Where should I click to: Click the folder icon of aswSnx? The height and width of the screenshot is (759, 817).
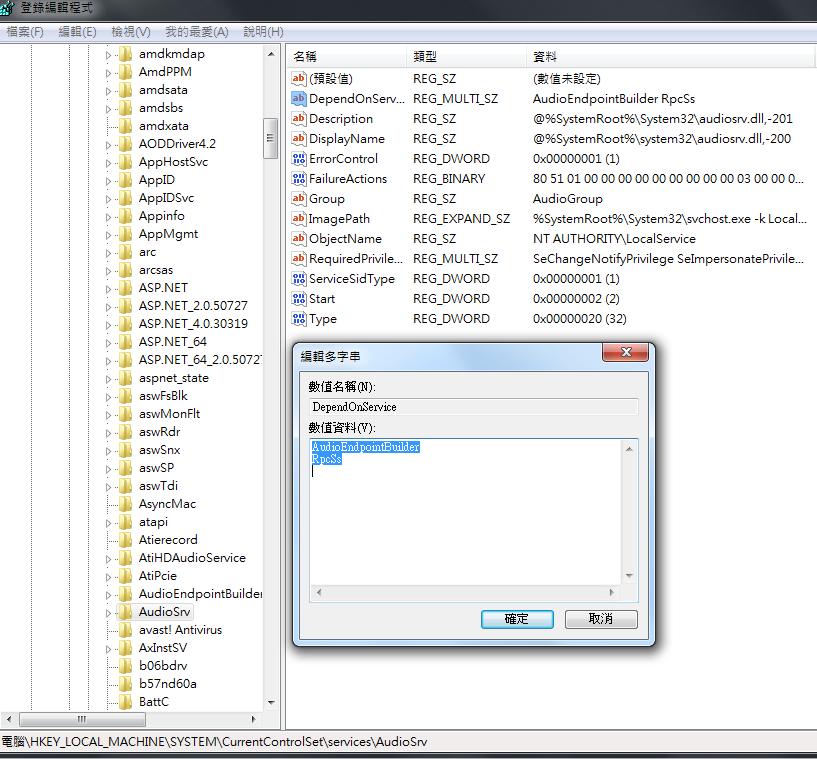coord(125,450)
